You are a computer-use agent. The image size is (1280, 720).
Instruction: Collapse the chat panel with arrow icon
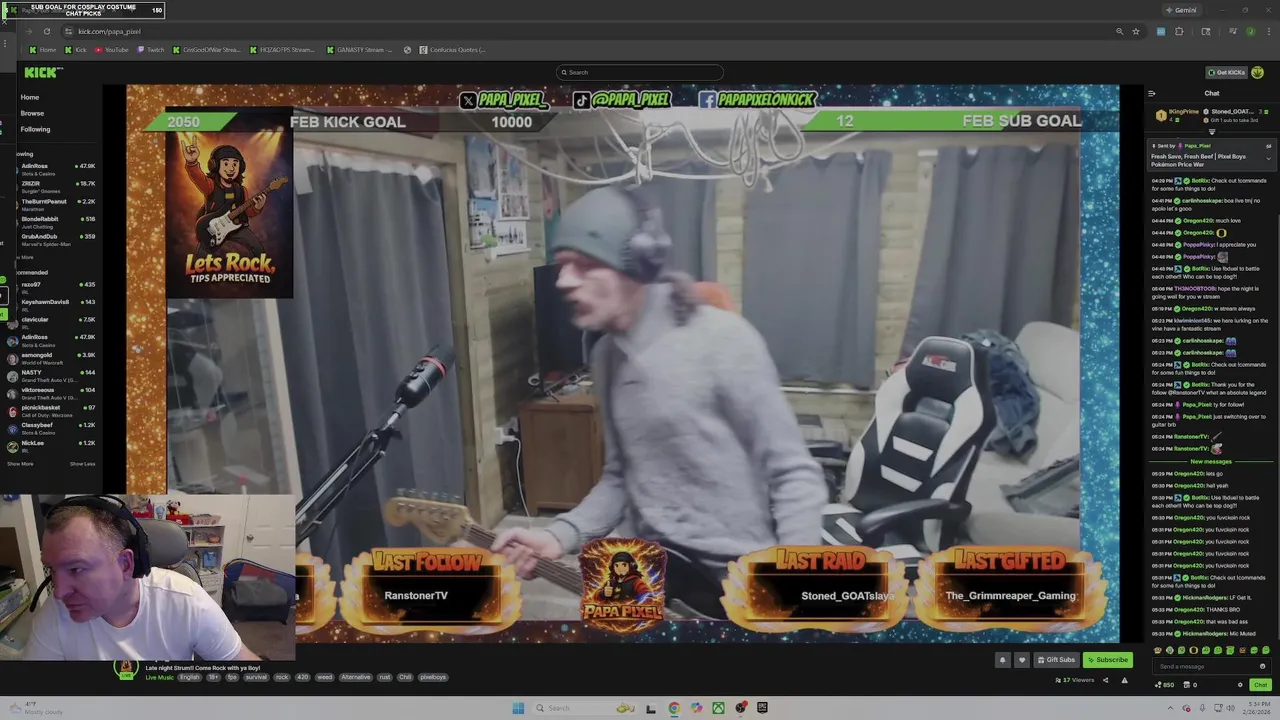1151,93
